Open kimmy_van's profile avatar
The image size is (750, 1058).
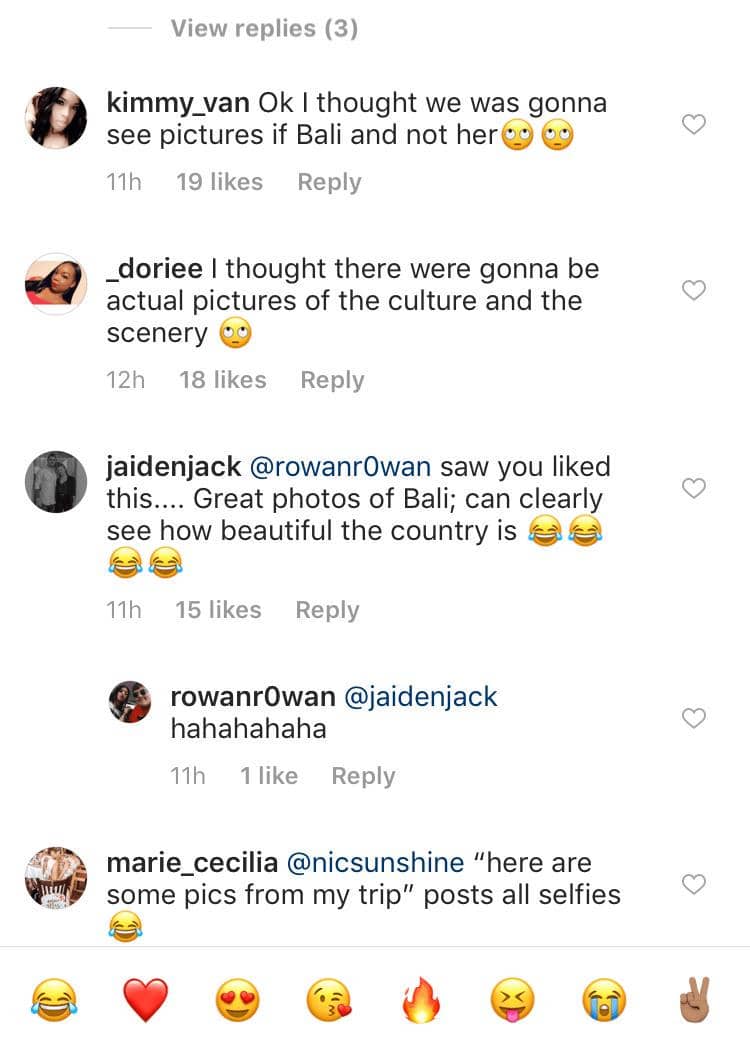[x=56, y=117]
